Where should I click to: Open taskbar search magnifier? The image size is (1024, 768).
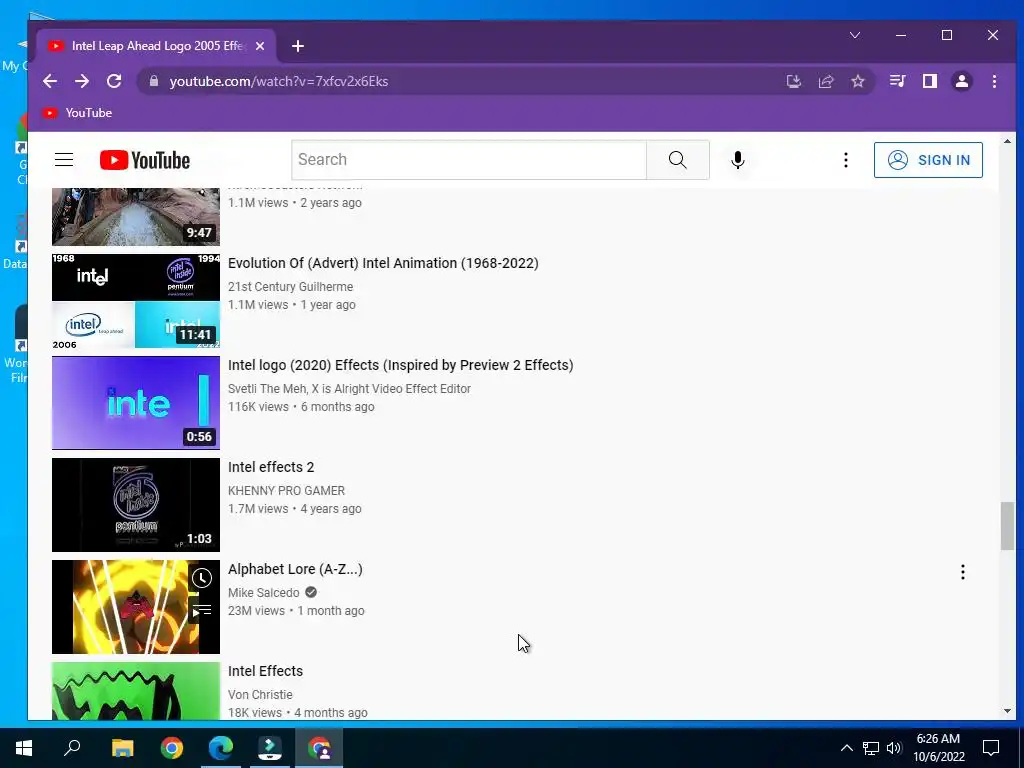(x=72, y=748)
